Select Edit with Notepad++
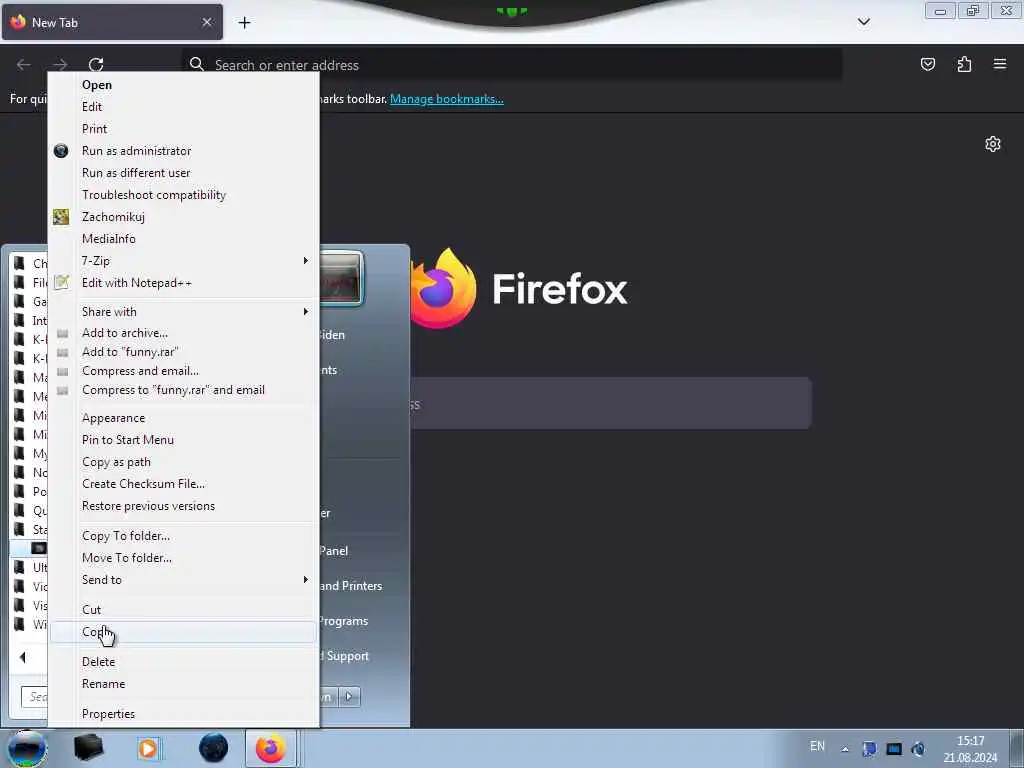This screenshot has height=768, width=1024. [184, 283]
